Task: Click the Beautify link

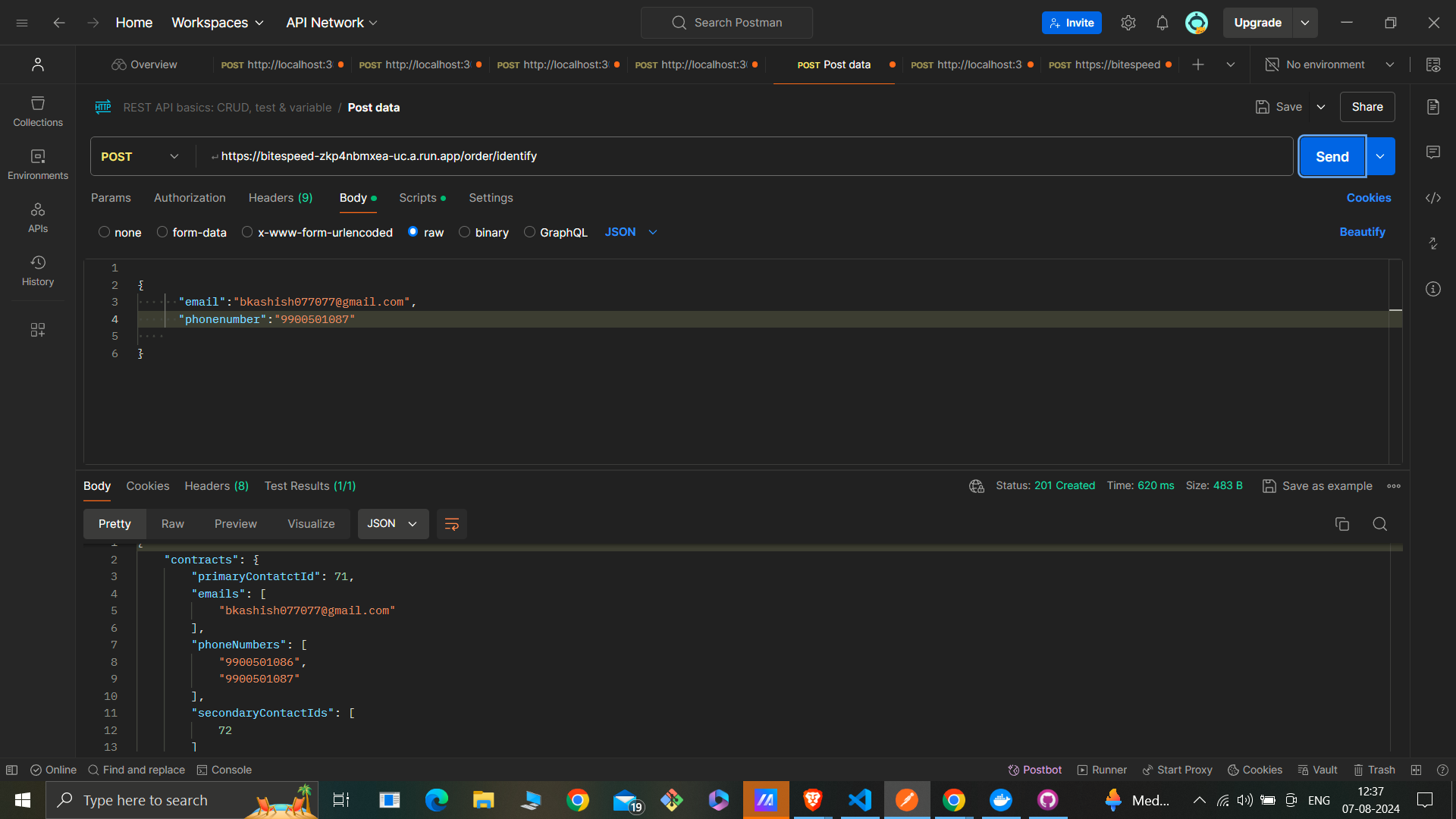Action: [1362, 232]
